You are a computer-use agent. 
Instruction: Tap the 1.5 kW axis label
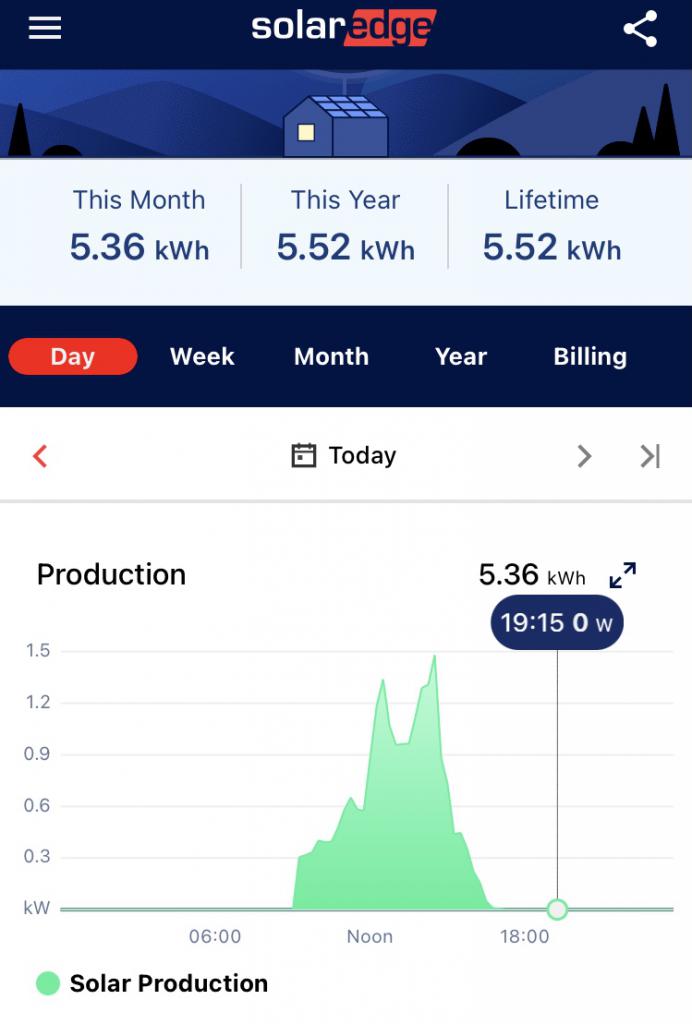(38, 650)
